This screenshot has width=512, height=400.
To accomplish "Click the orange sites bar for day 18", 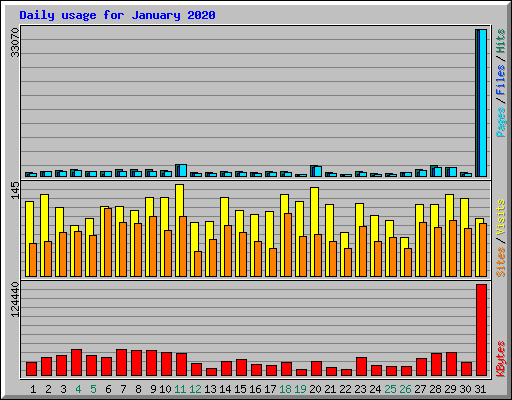I will pos(288,245).
